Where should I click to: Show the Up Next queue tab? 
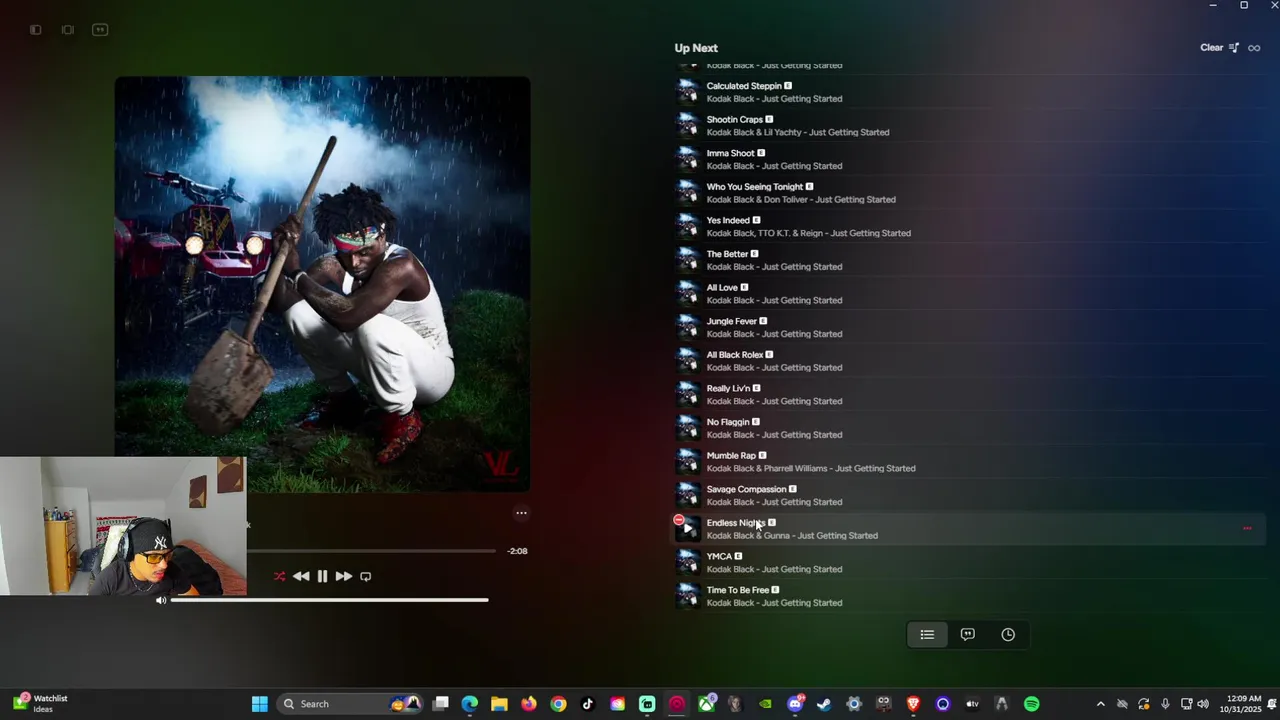(x=927, y=634)
